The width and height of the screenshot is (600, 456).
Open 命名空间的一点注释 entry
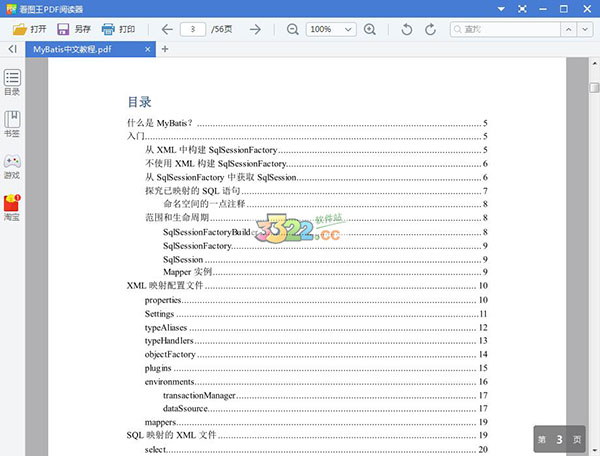325,204
